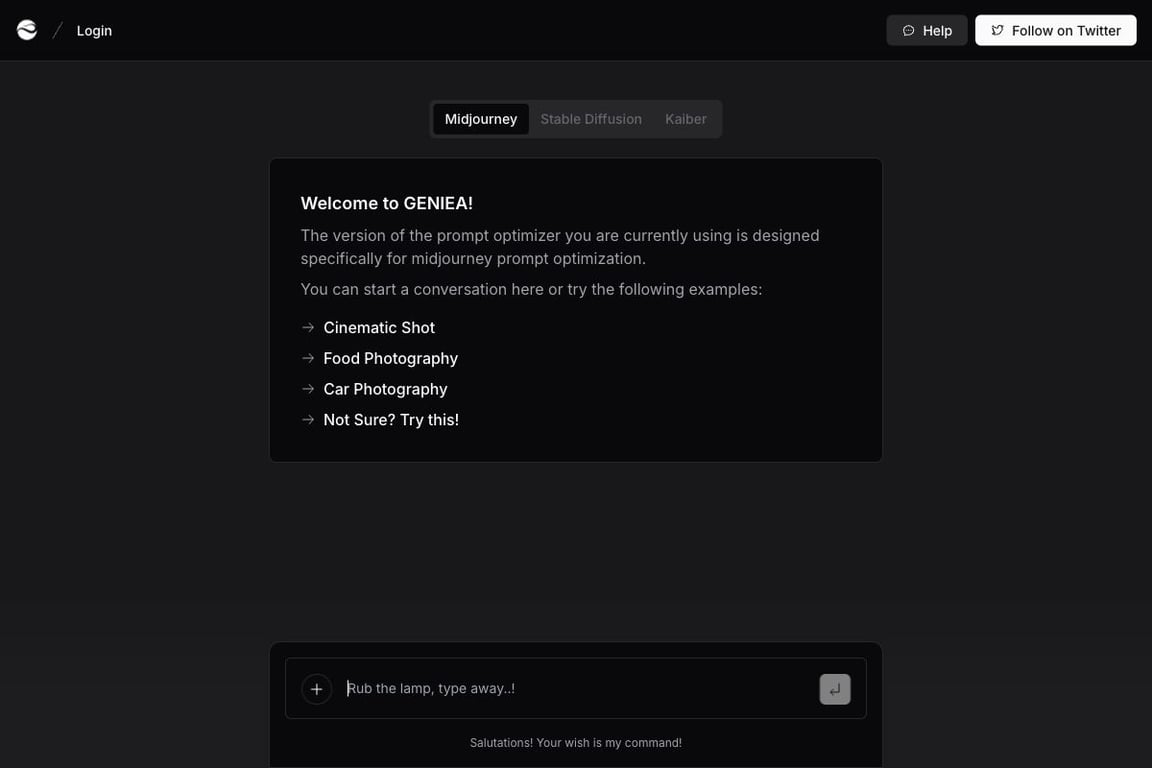Click the send enter-arrow button
The width and height of the screenshot is (1152, 768).
pyautogui.click(x=835, y=689)
